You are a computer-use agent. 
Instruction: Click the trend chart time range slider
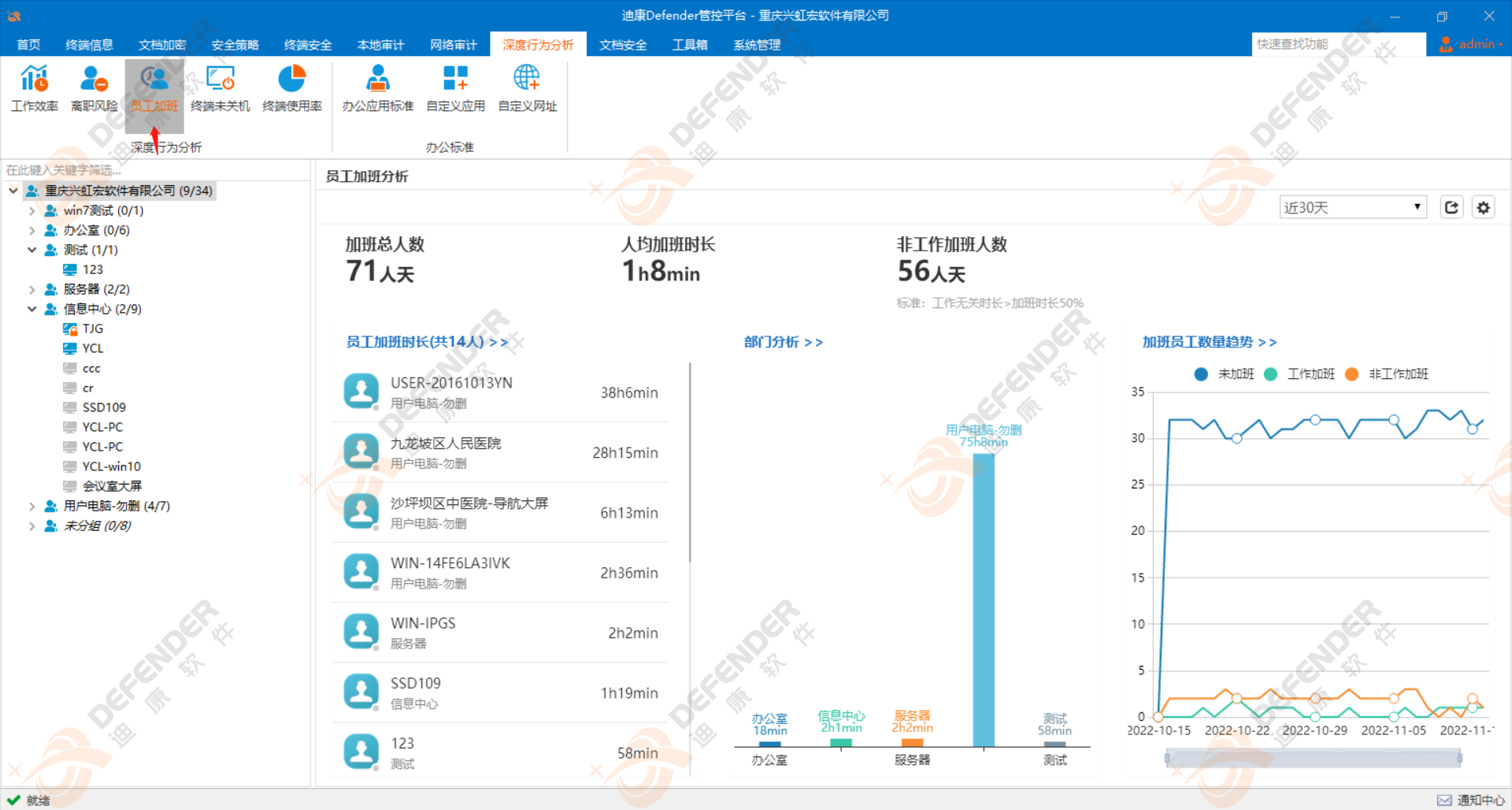click(x=1314, y=759)
